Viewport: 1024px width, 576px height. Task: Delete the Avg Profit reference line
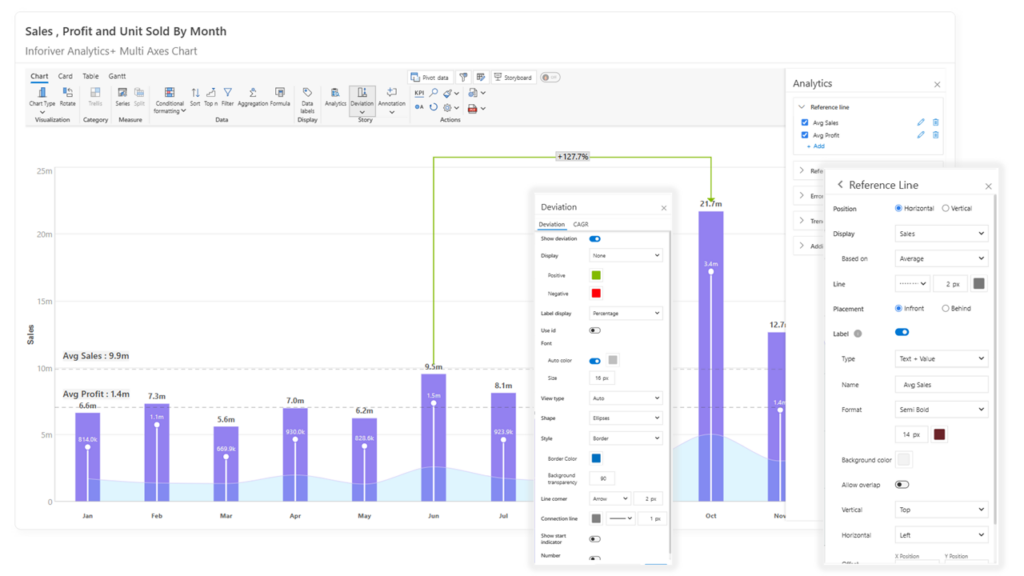936,135
